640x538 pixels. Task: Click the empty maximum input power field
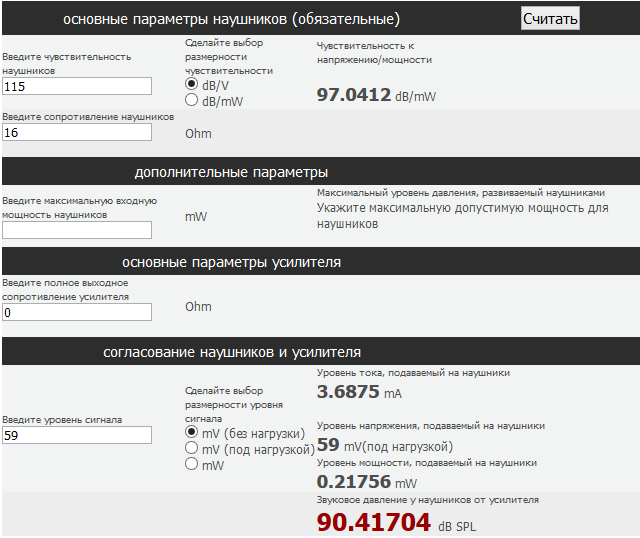pos(77,230)
